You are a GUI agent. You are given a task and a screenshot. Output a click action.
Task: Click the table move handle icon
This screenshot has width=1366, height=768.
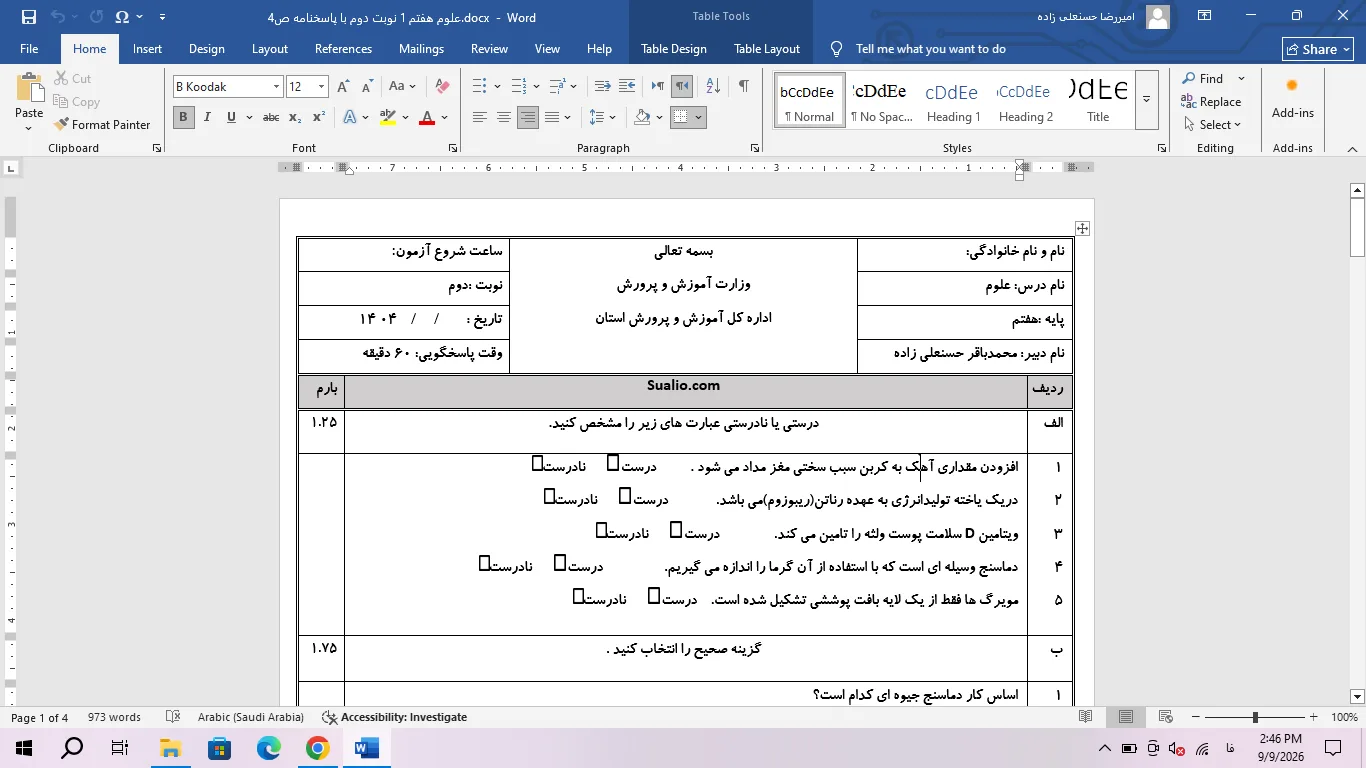[1082, 228]
